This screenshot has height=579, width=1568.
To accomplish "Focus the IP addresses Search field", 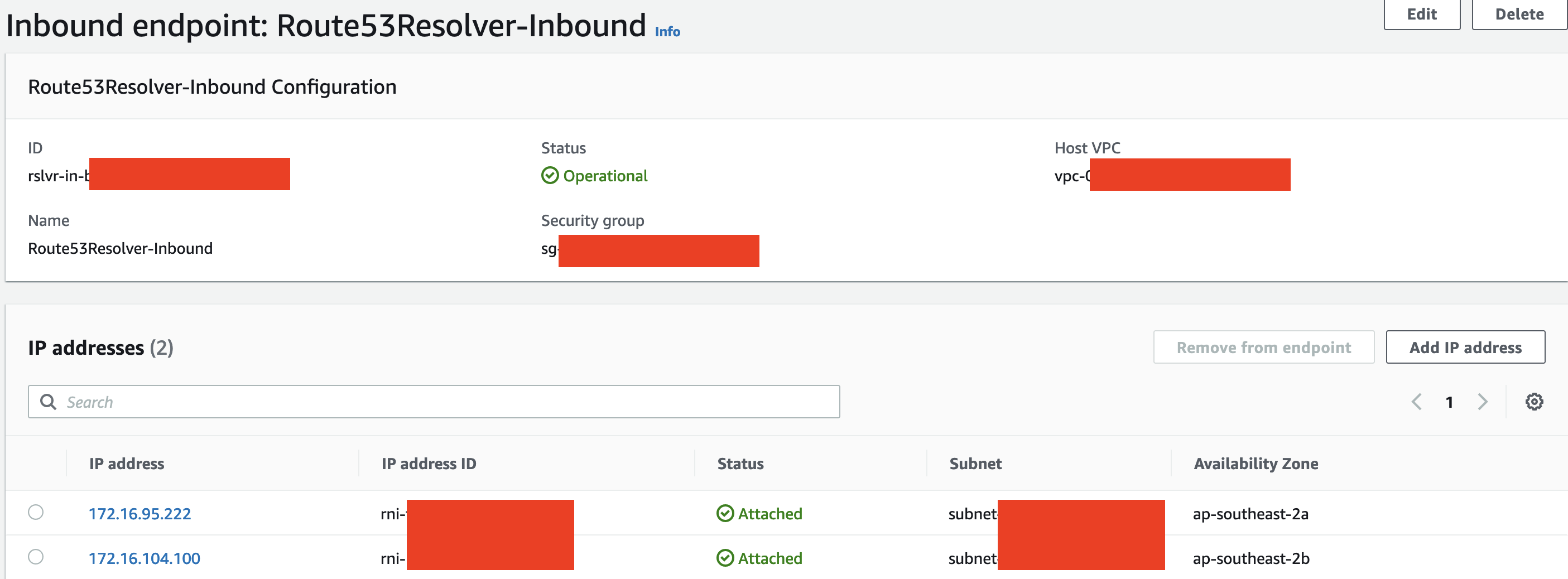I will 434,402.
